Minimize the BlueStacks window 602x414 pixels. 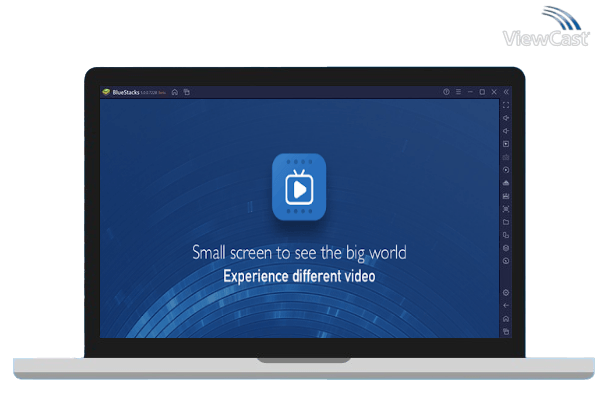point(470,92)
